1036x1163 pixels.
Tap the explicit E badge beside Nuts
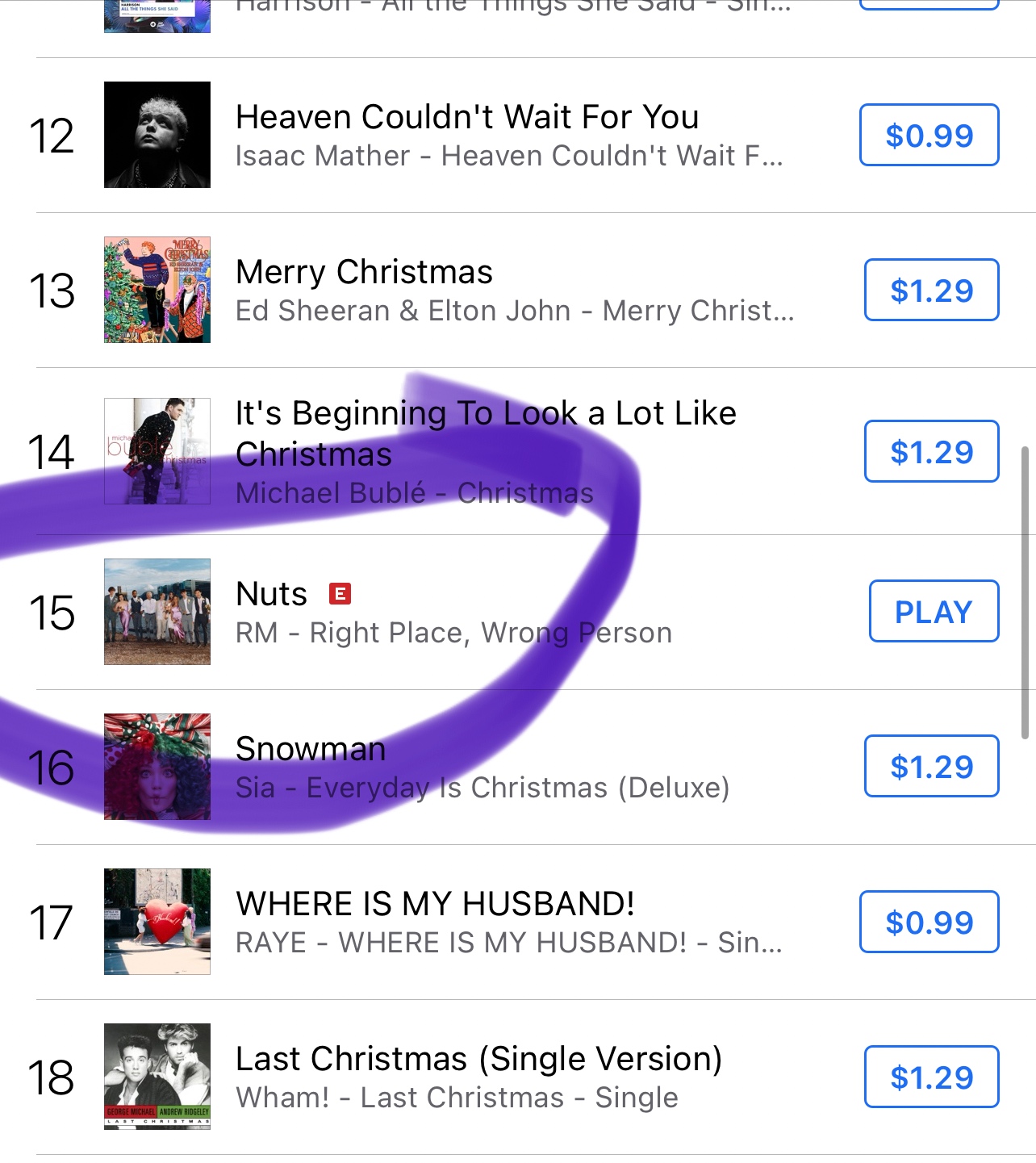(x=340, y=595)
